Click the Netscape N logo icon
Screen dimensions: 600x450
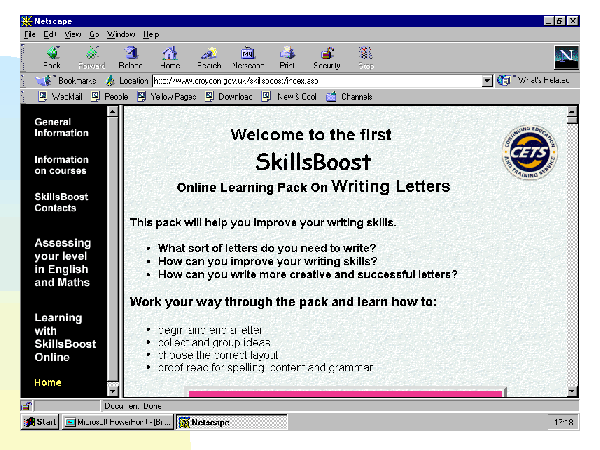coord(567,58)
